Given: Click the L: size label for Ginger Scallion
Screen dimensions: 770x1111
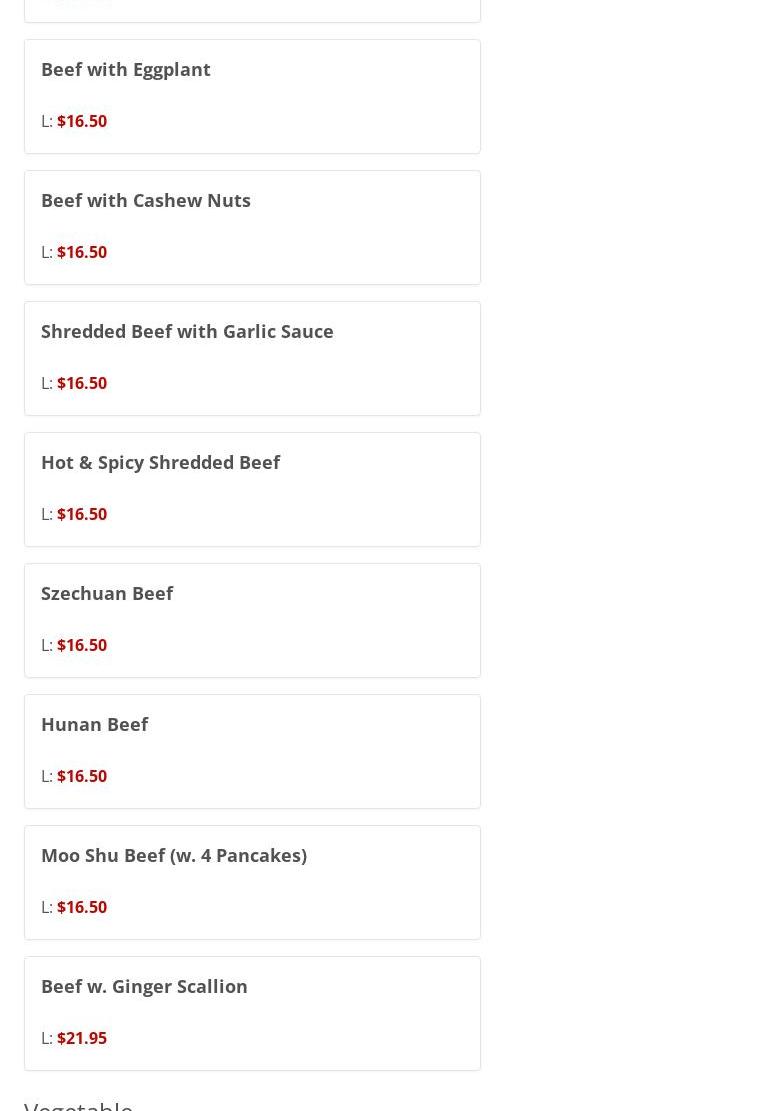Looking at the screenshot, I should 47,1038.
